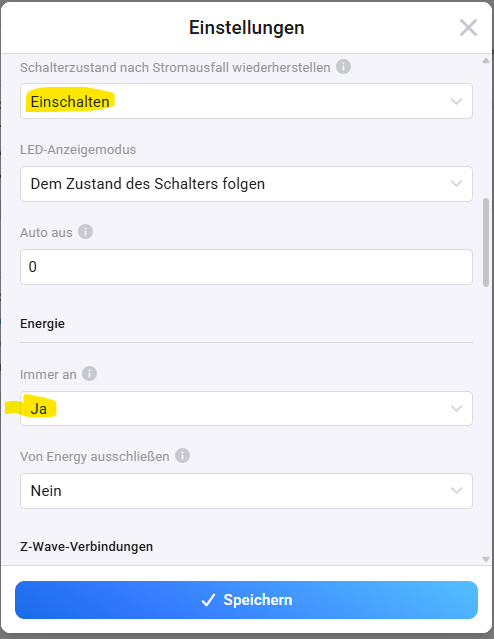Viewport: 494px width, 639px height.
Task: Click chevron arrow of Einschalten field
Action: coord(457,101)
